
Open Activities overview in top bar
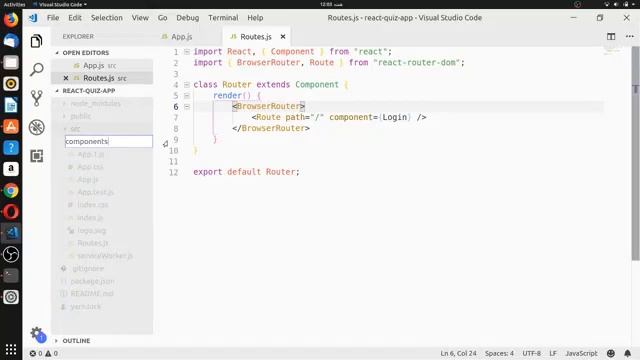point(14,4)
